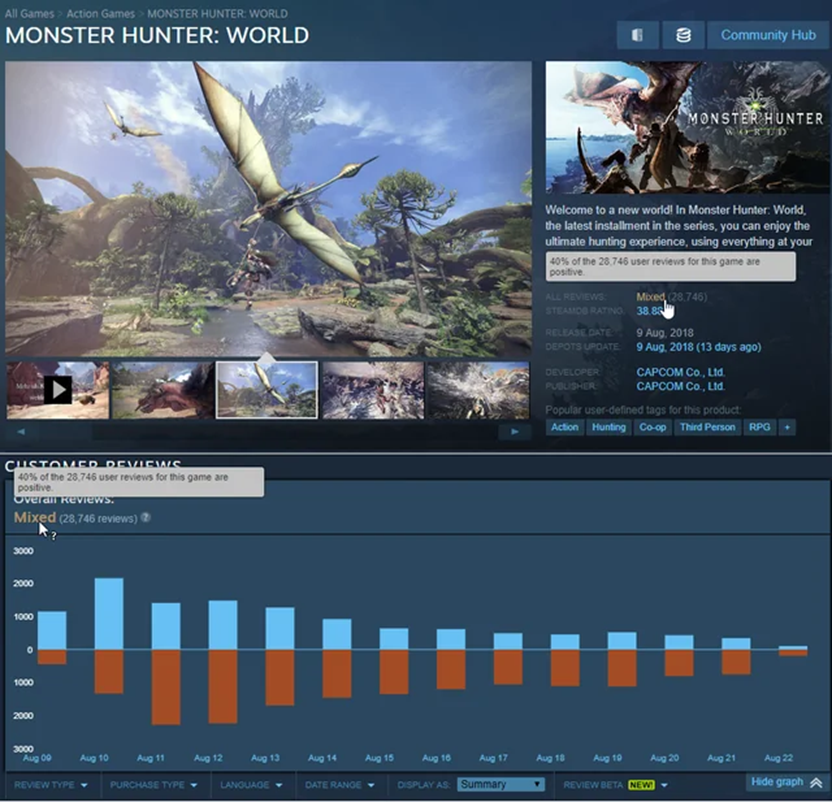Click the SteamDB rating value 38.8
The image size is (832, 802).
649,311
